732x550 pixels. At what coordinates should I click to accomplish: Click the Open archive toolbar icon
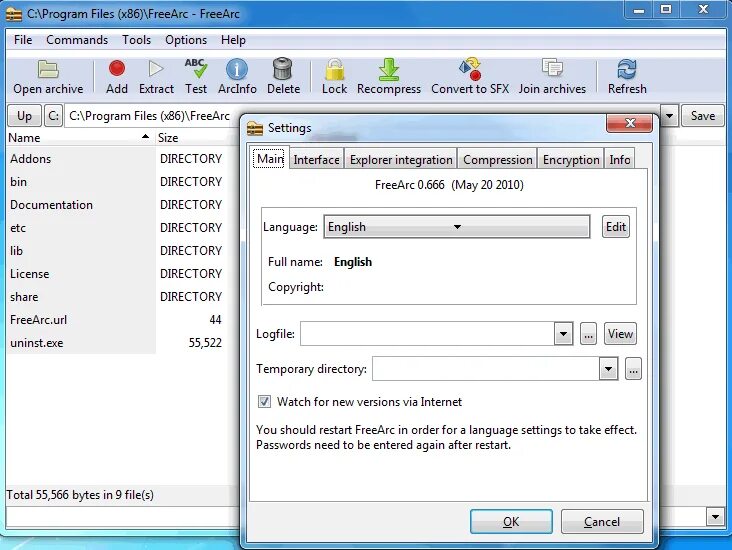coord(48,70)
